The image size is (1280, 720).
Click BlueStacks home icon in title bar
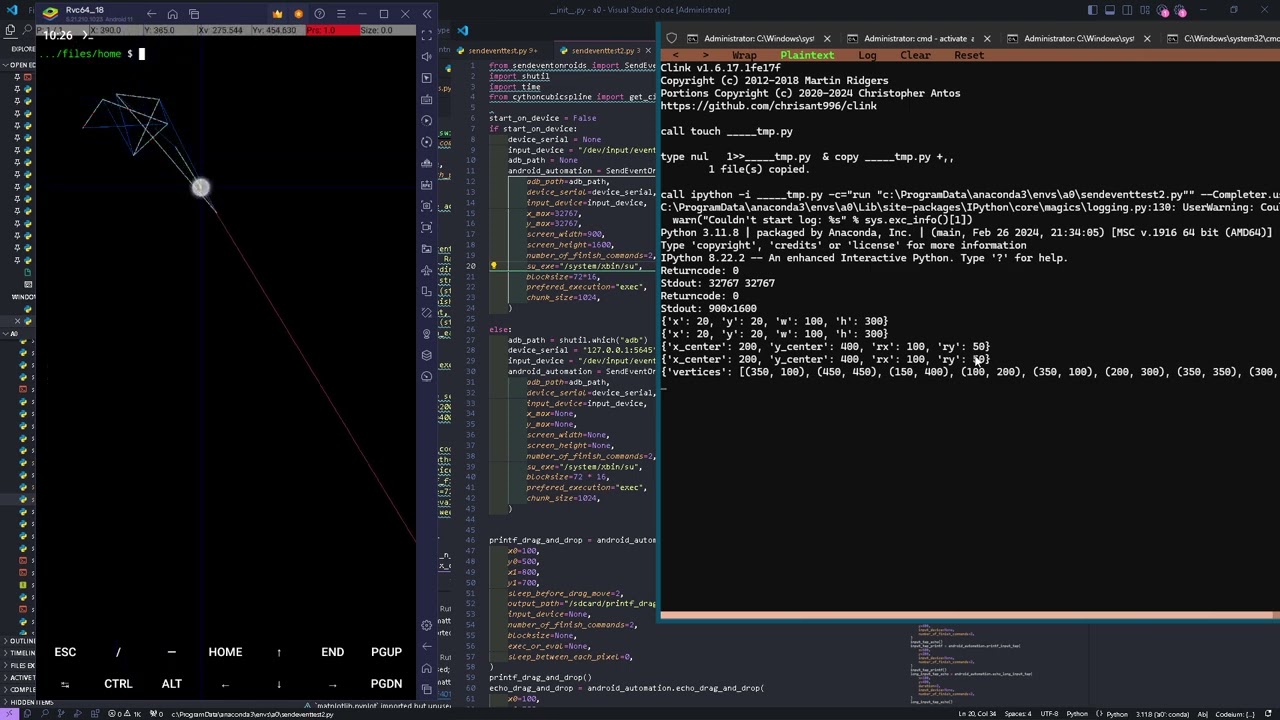coord(172,14)
